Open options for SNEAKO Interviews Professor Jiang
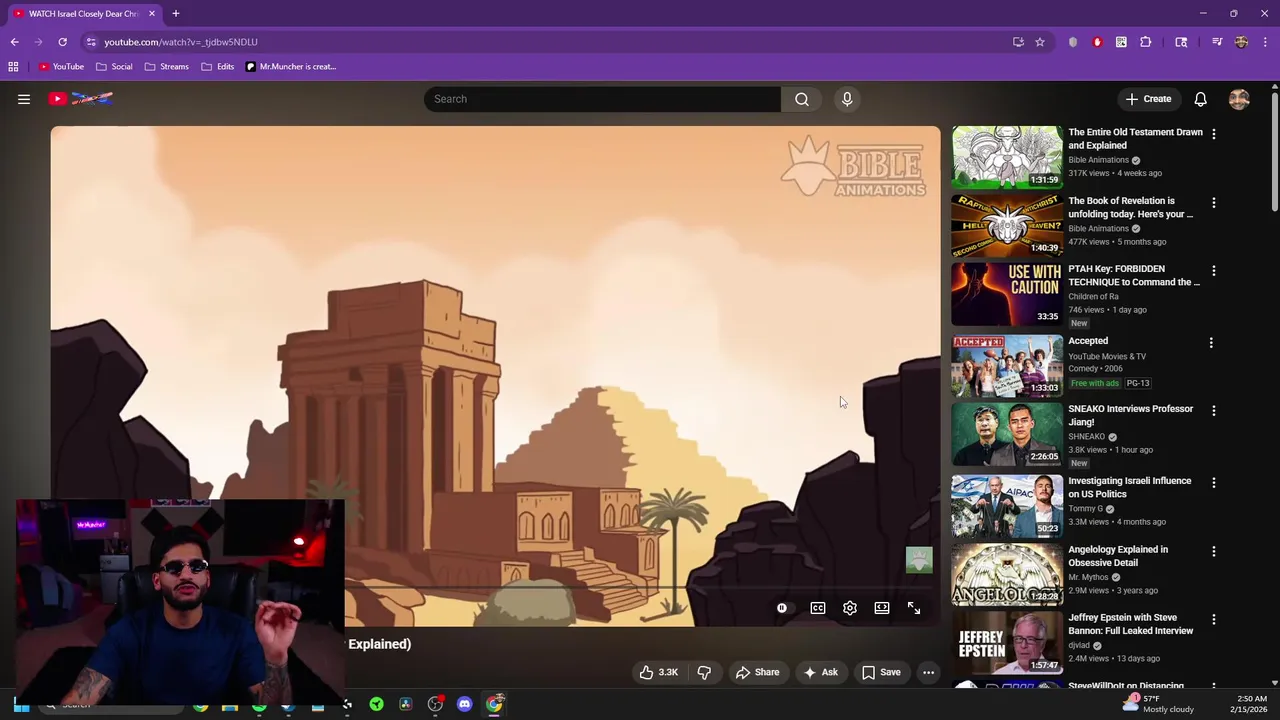 (1213, 411)
